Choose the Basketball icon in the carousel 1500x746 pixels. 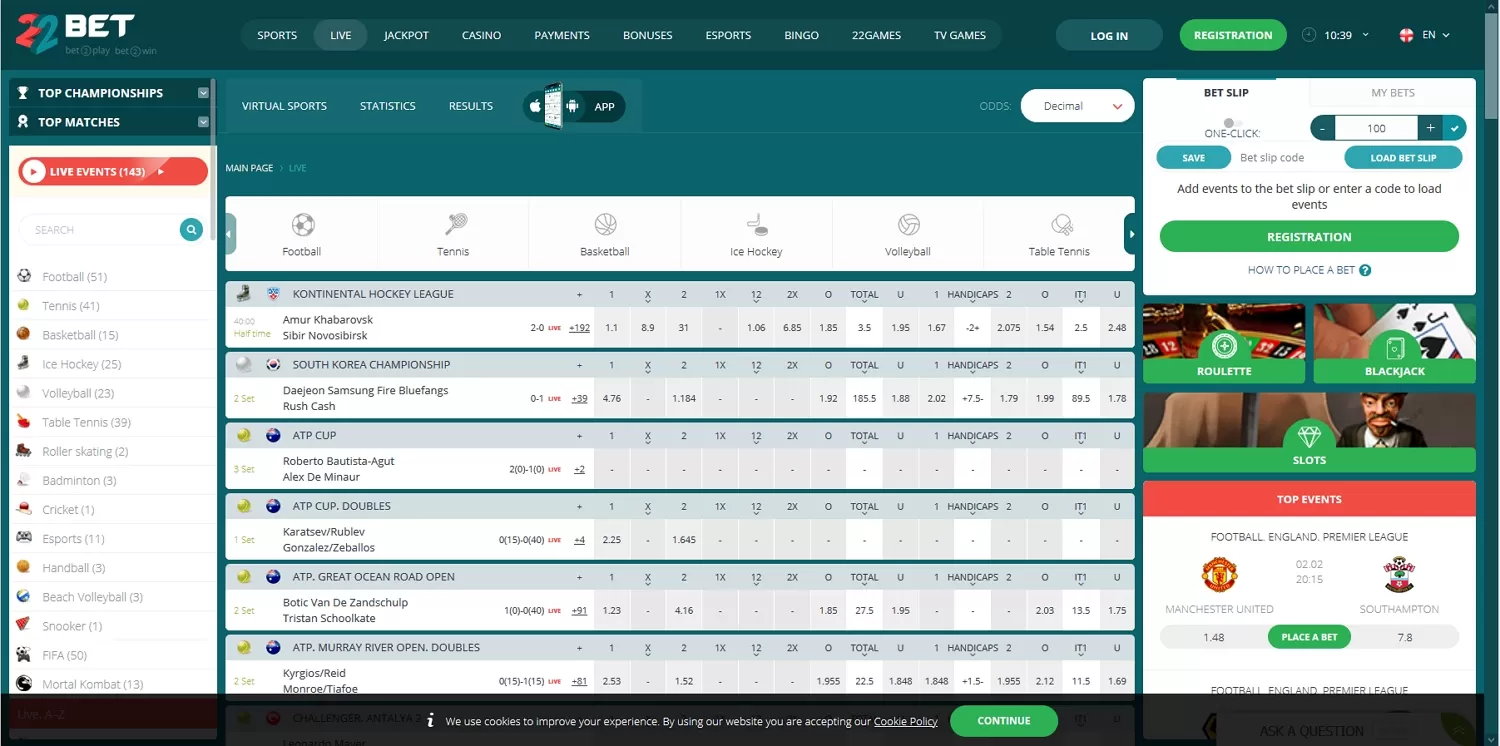click(x=605, y=224)
